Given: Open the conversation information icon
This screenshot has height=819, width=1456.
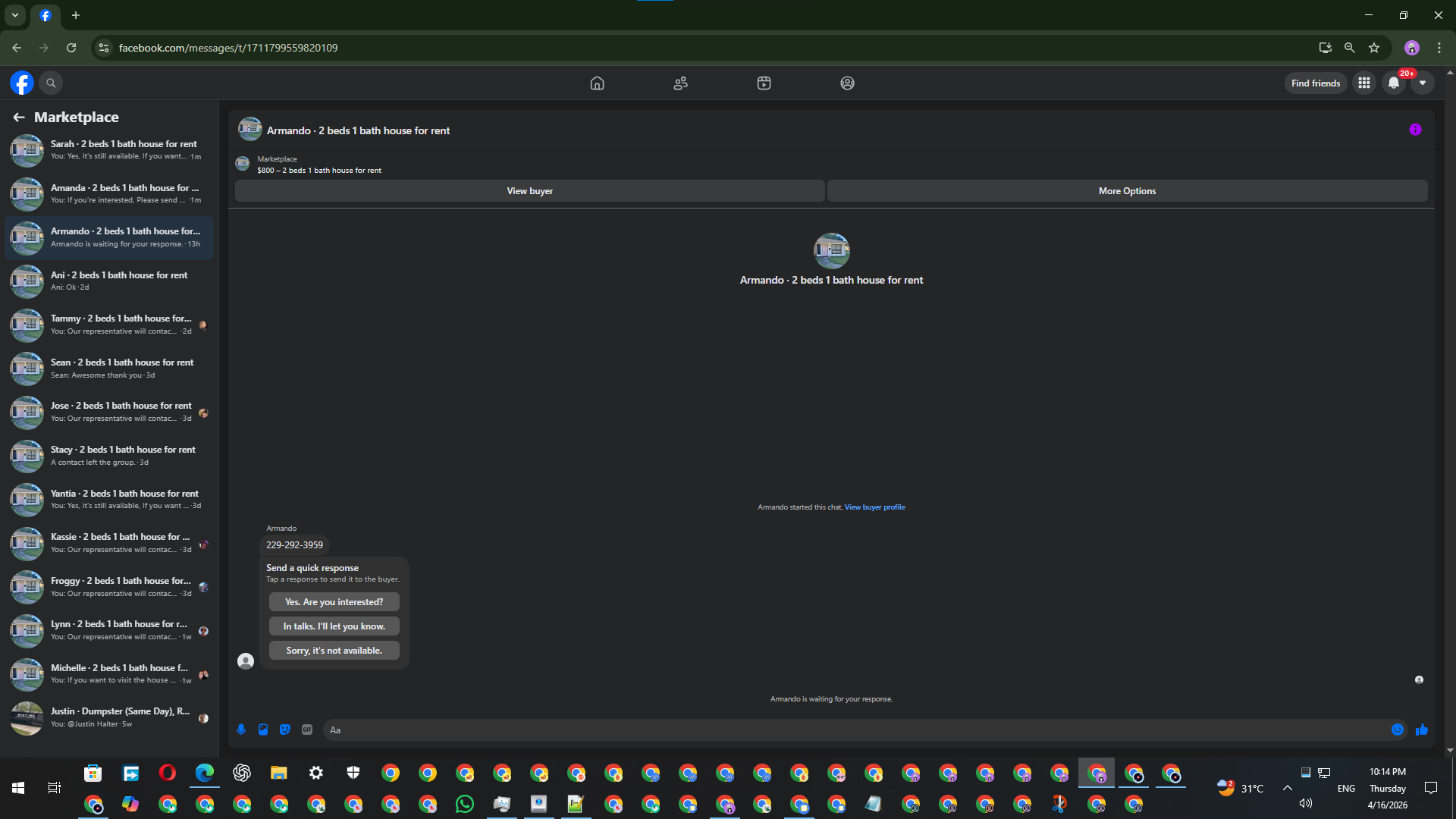Looking at the screenshot, I should tap(1415, 130).
